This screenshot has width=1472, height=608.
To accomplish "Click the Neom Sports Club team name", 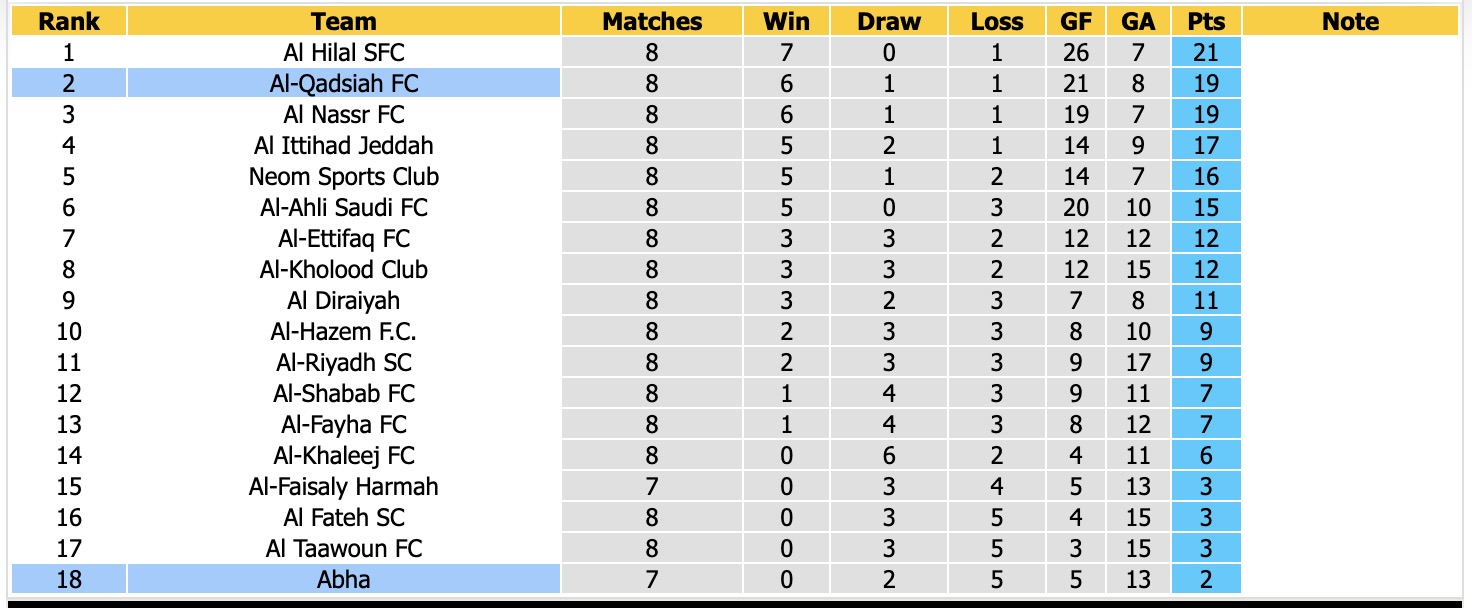I will 344,176.
